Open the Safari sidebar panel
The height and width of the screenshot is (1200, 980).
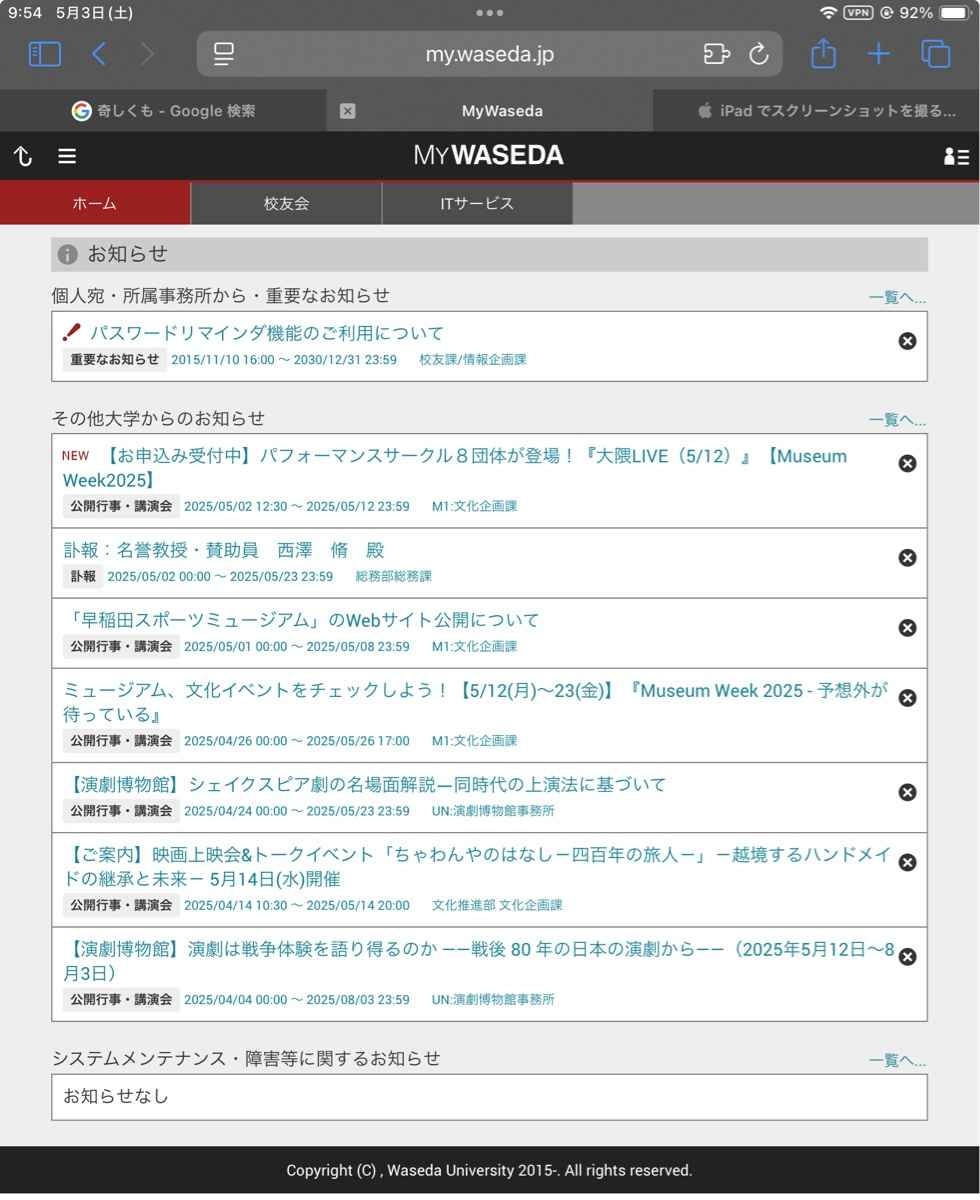[x=44, y=54]
